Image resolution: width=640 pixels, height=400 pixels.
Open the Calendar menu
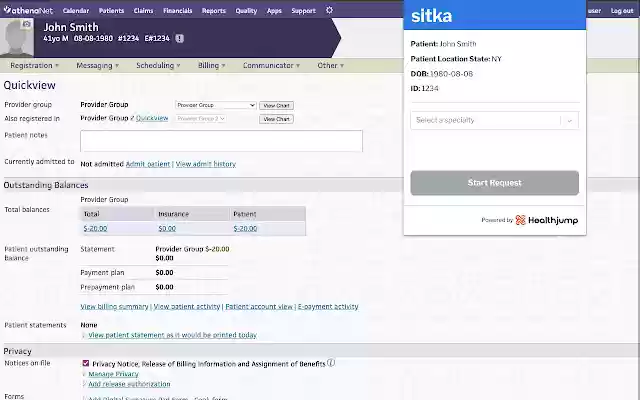point(76,11)
